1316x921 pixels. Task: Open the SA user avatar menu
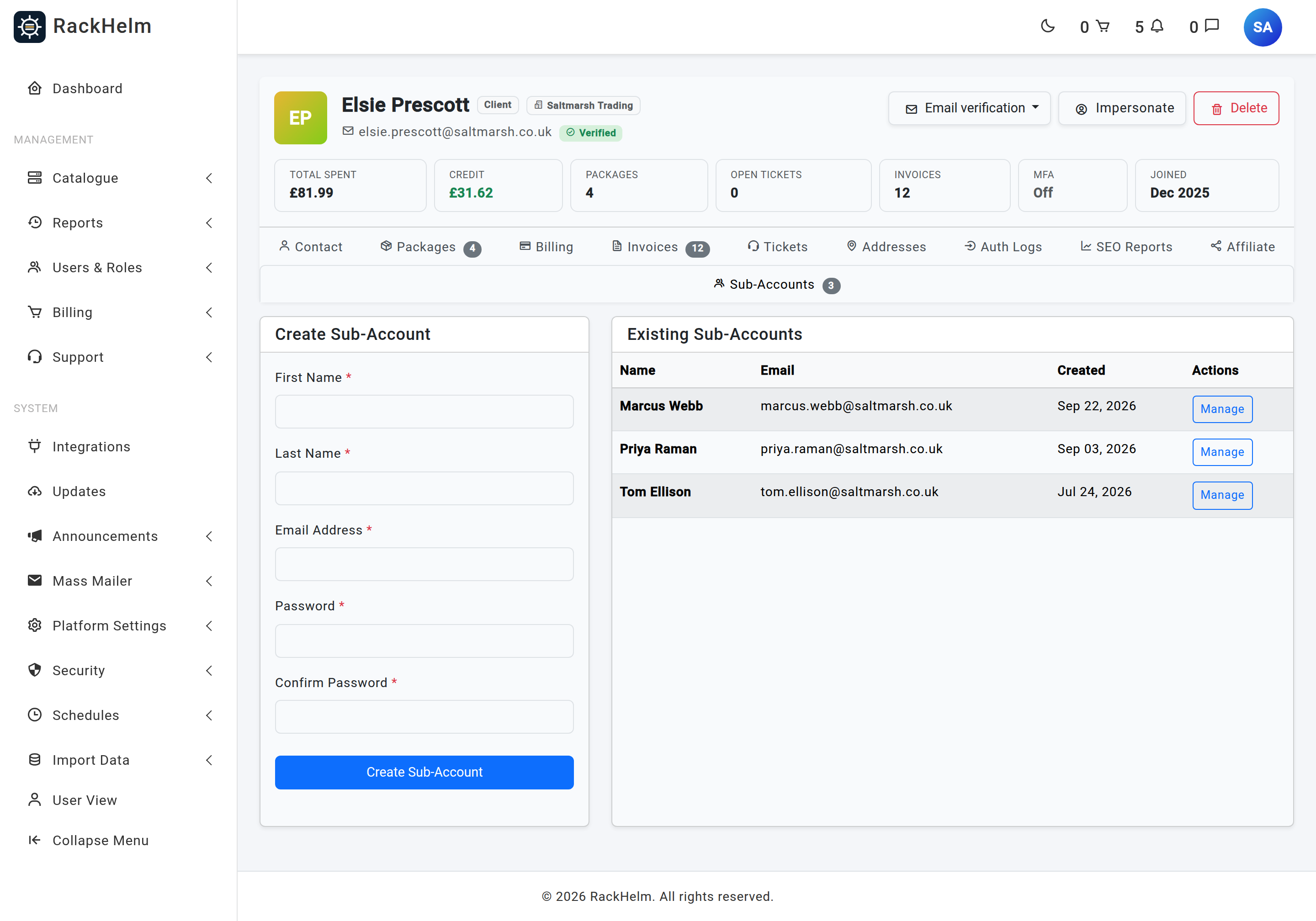[x=1262, y=27]
